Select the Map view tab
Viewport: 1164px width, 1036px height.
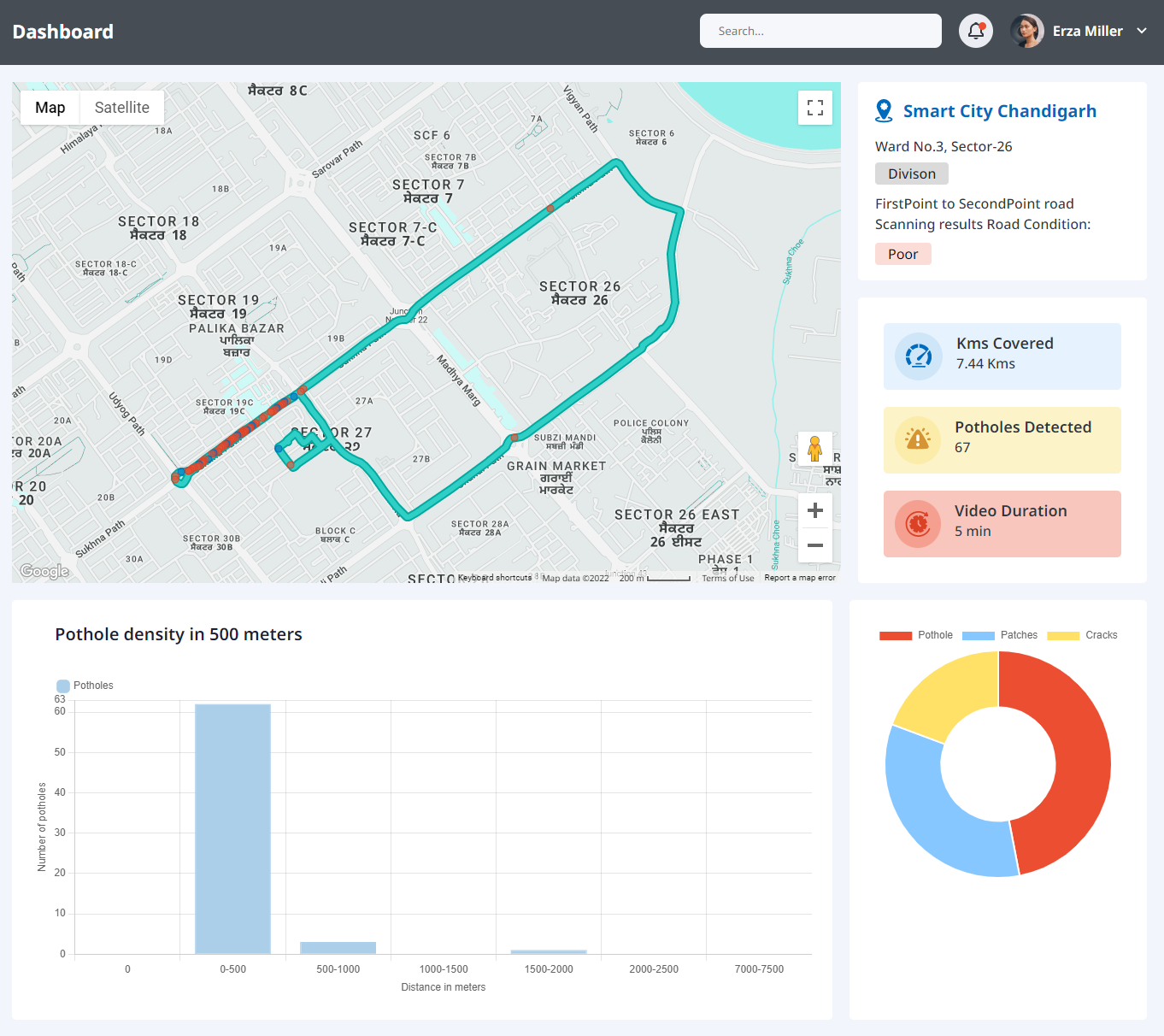coord(50,108)
